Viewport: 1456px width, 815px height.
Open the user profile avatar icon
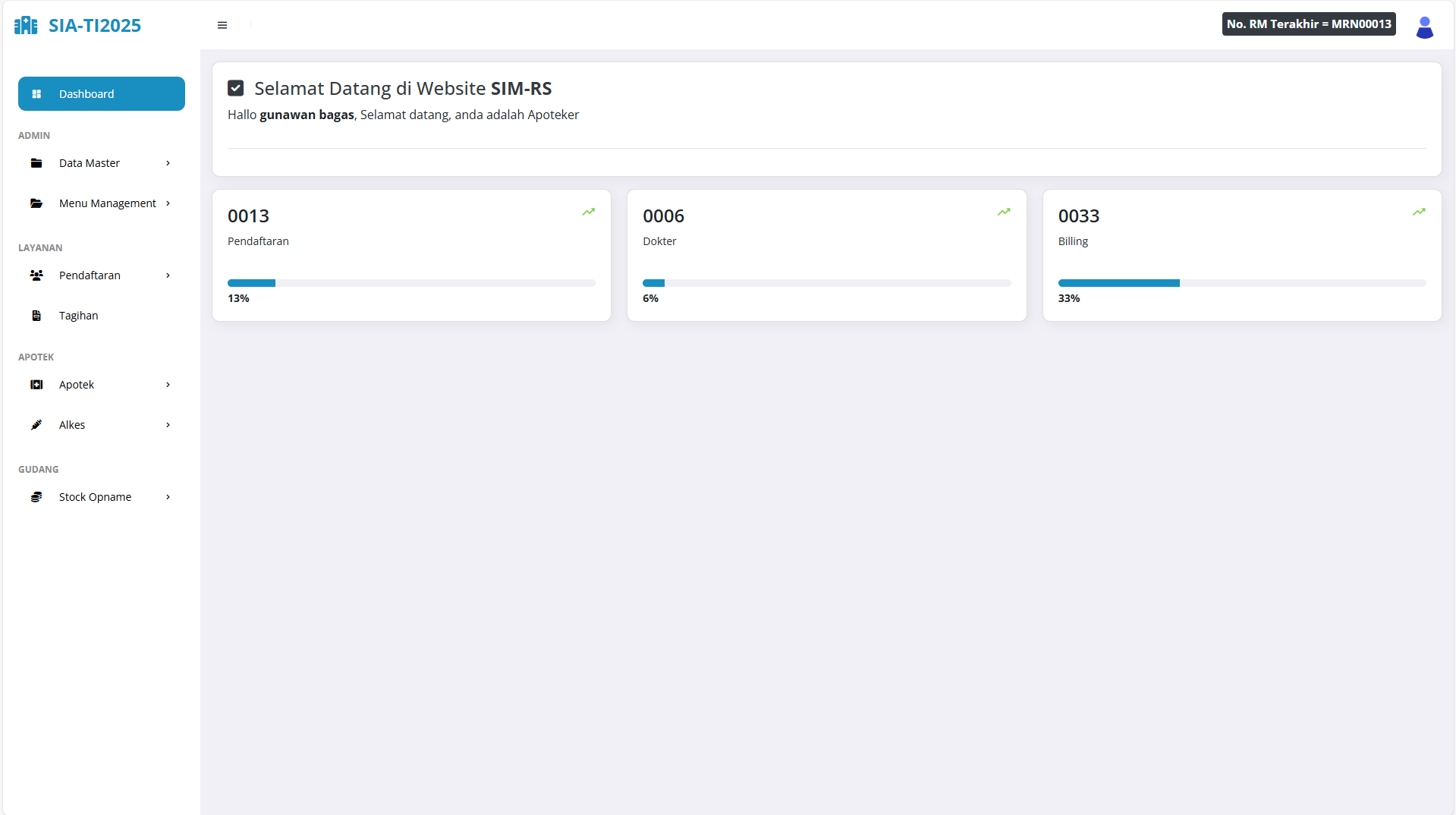tap(1424, 27)
